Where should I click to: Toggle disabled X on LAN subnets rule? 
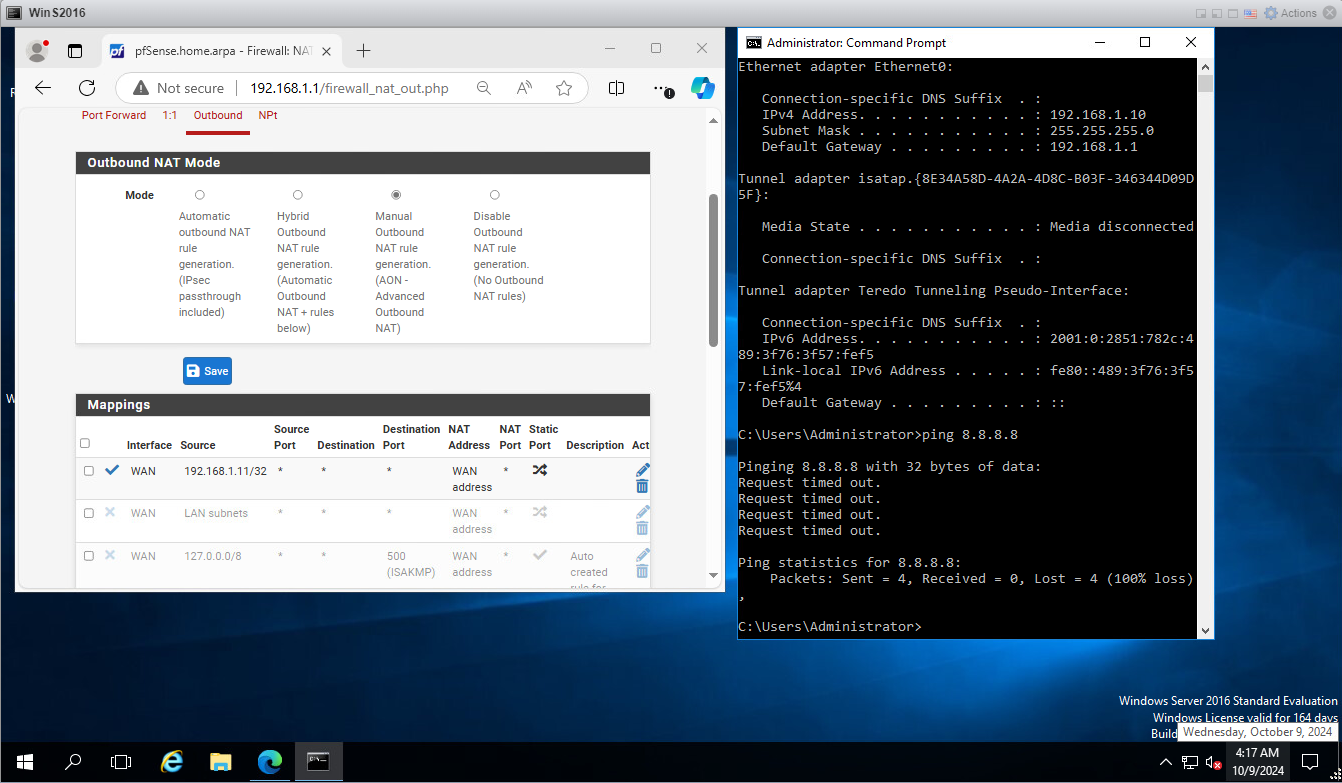click(x=110, y=512)
